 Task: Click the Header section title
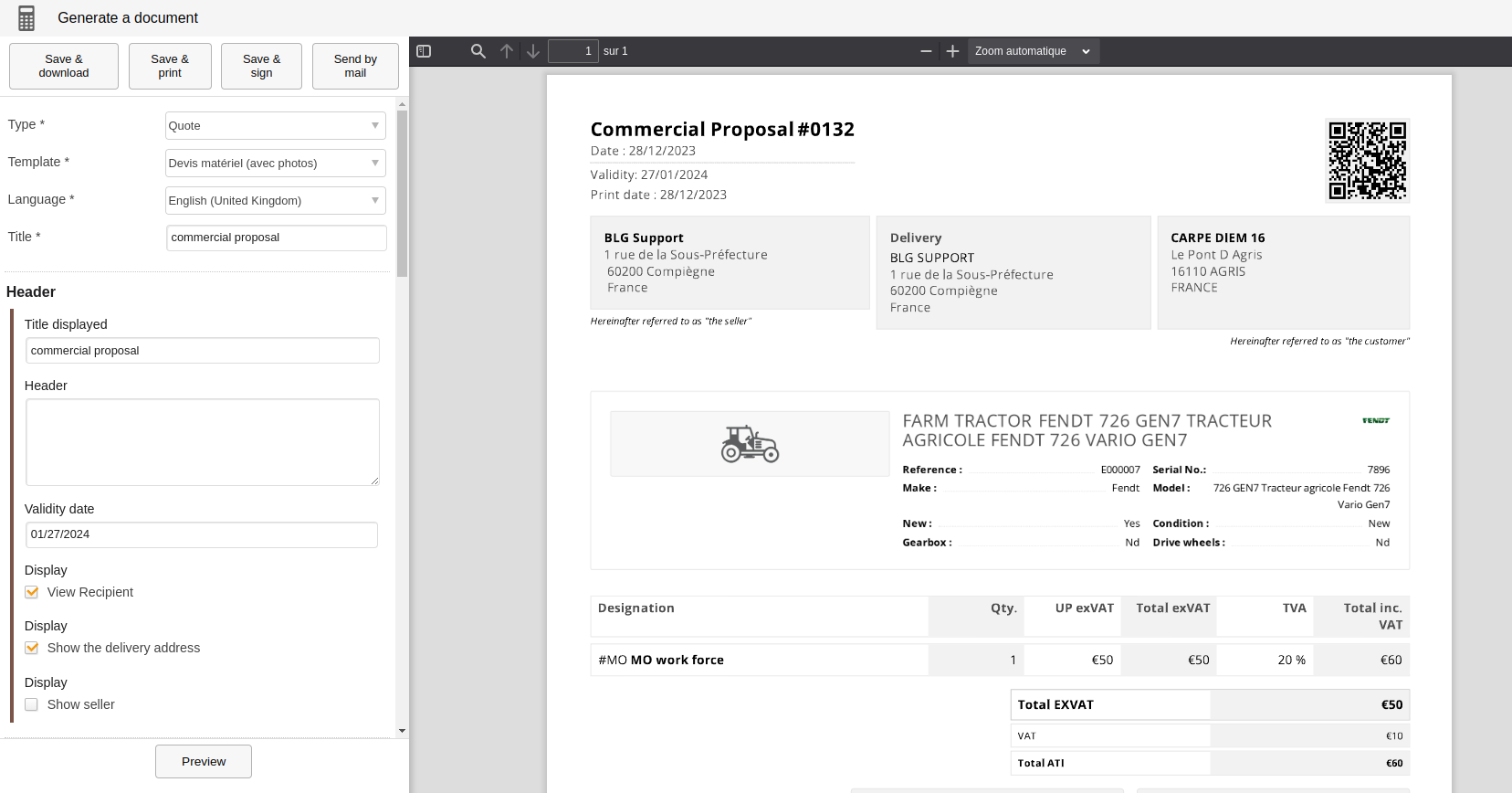[x=31, y=292]
